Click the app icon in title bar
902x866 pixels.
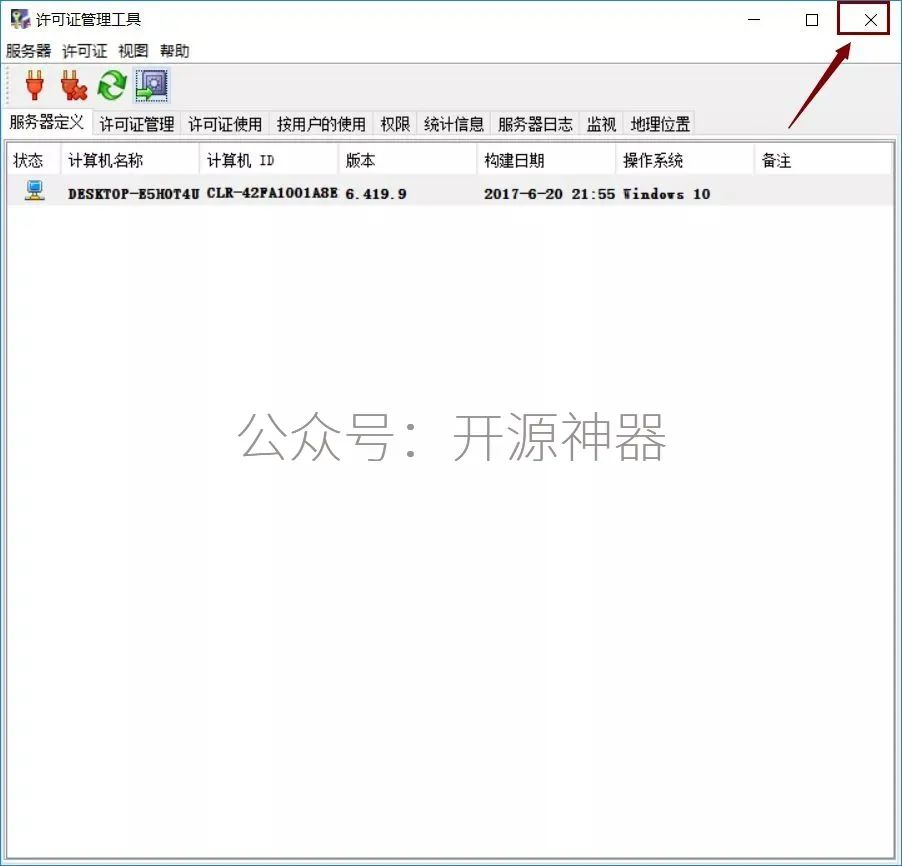19,19
